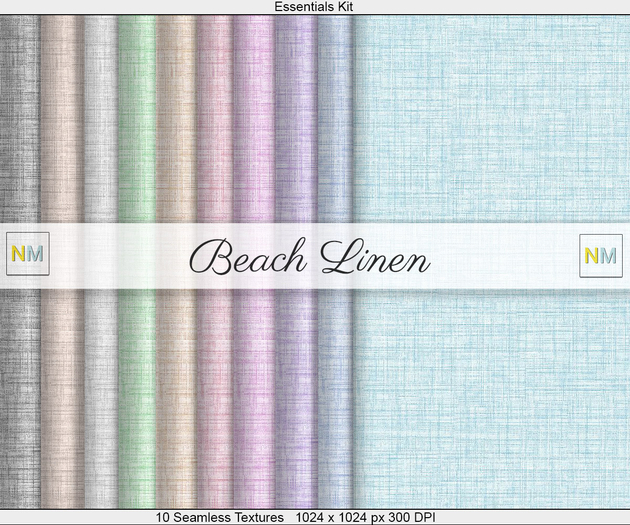The height and width of the screenshot is (525, 630).
Task: Select the light silver linen texture strip
Action: pos(101,121)
